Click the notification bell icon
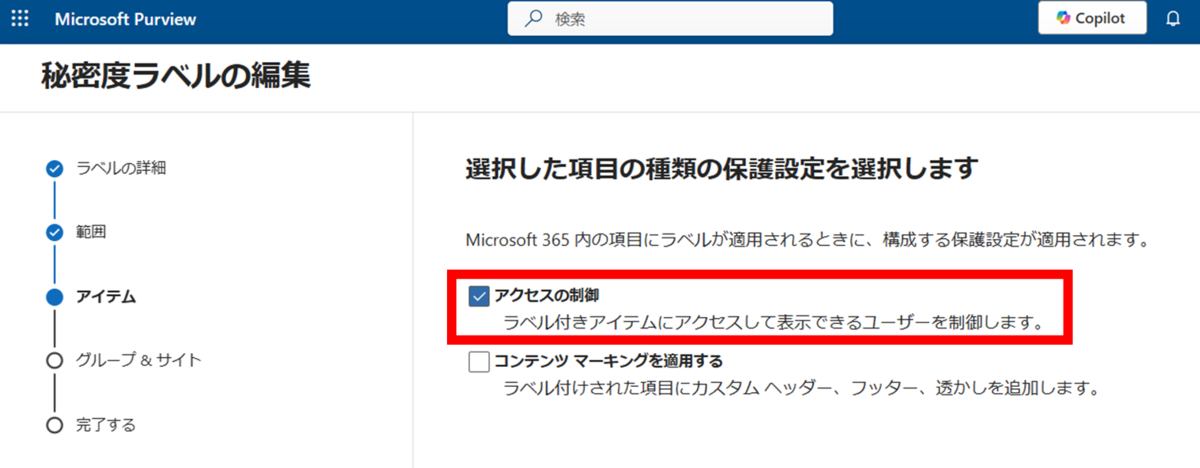This screenshot has width=1200, height=468. [1173, 19]
